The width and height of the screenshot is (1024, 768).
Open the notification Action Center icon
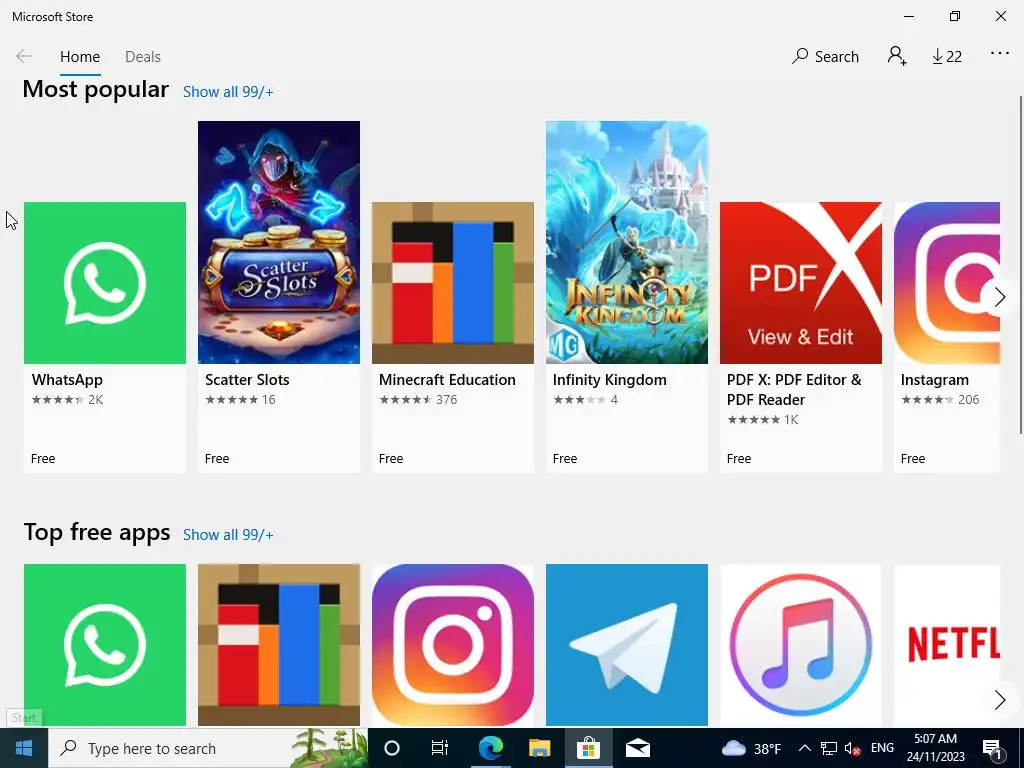(x=993, y=749)
